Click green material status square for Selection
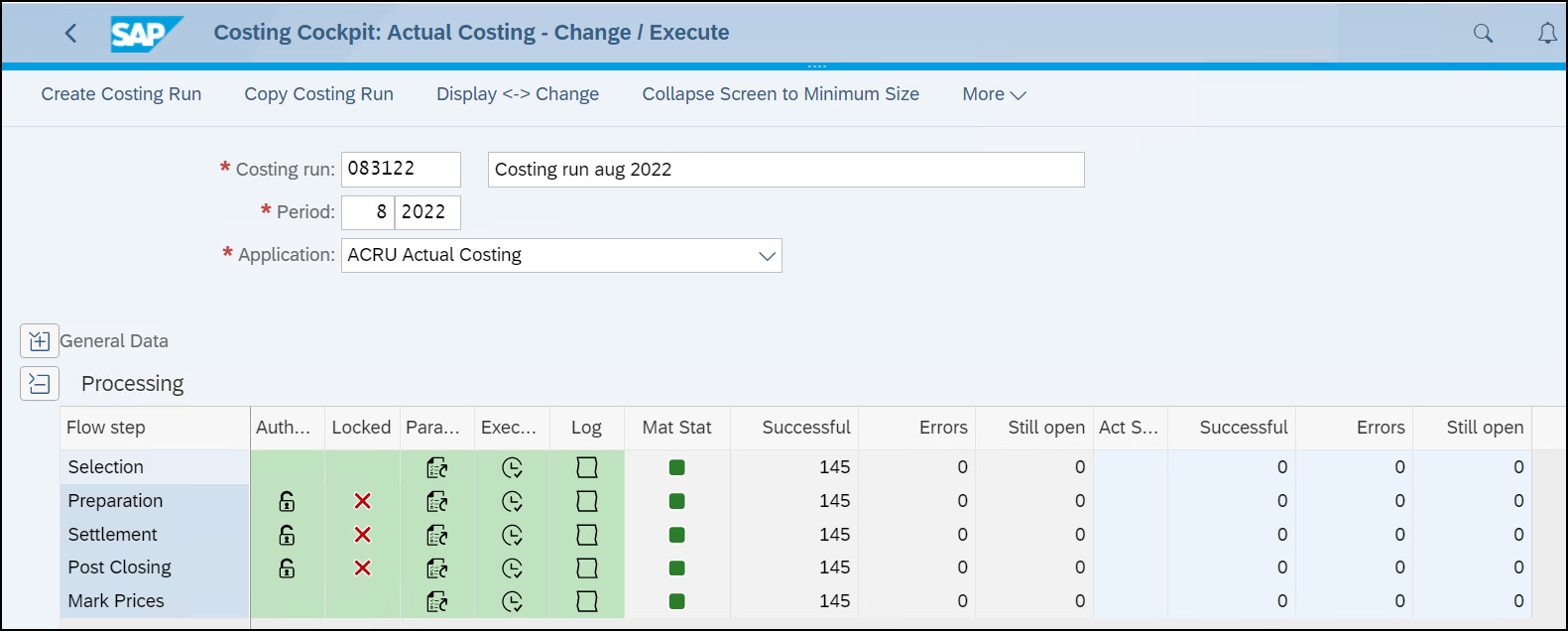 click(677, 467)
